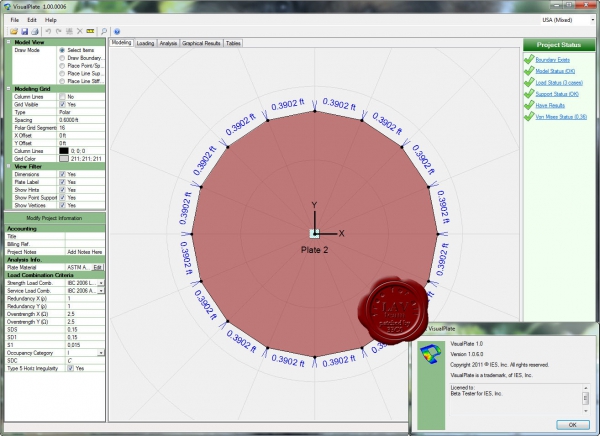Click the checkmark icon beside Support Status
Image resolution: width=600 pixels, height=436 pixels.
point(529,94)
